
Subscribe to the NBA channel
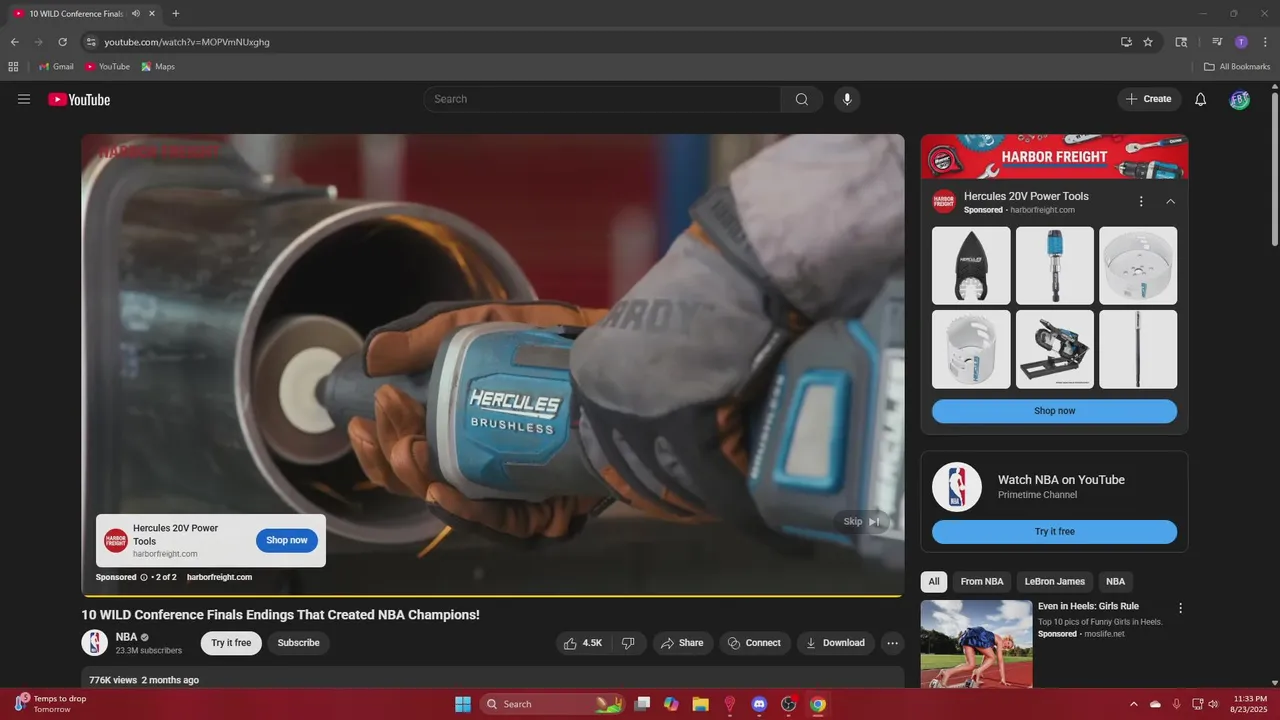click(298, 643)
